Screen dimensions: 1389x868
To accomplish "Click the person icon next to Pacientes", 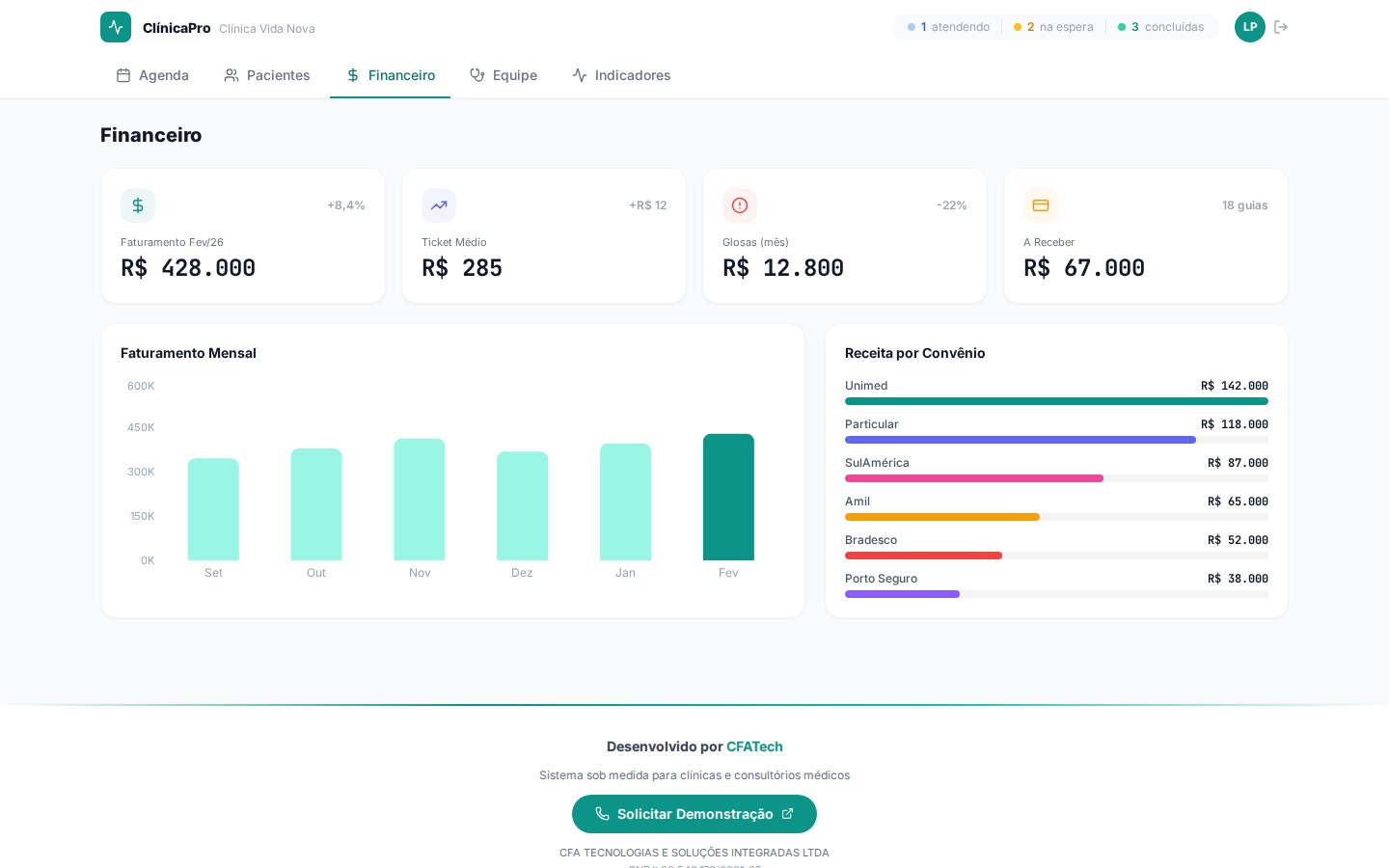I will click(x=231, y=75).
